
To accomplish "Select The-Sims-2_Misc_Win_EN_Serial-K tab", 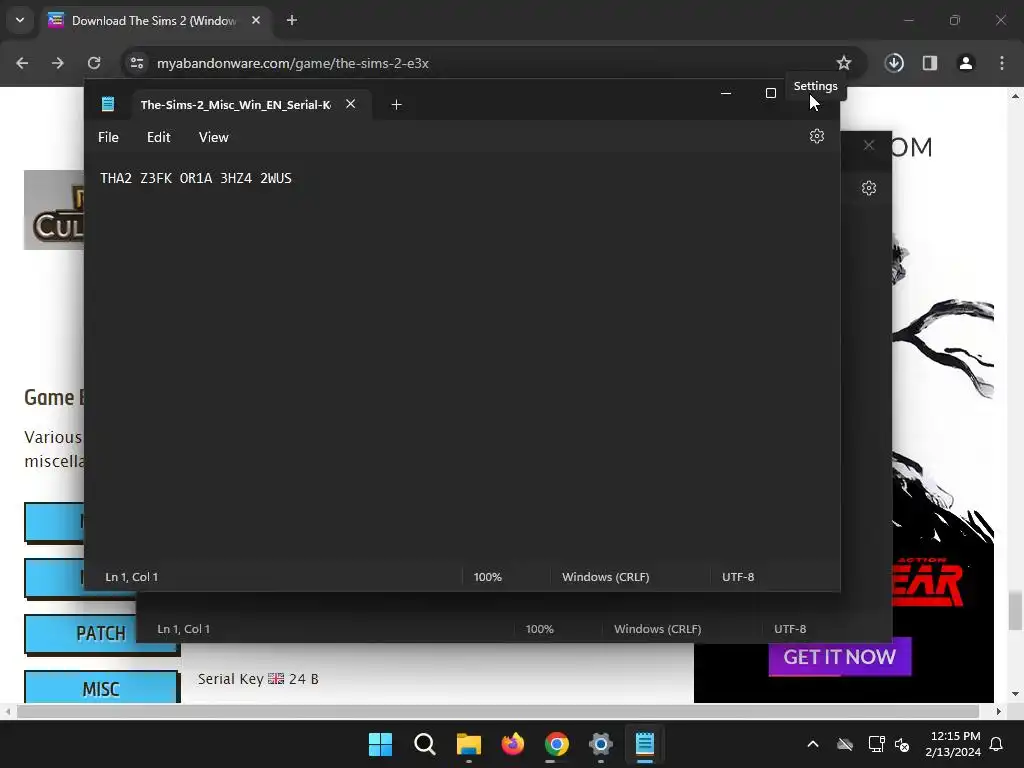I will pos(236,104).
